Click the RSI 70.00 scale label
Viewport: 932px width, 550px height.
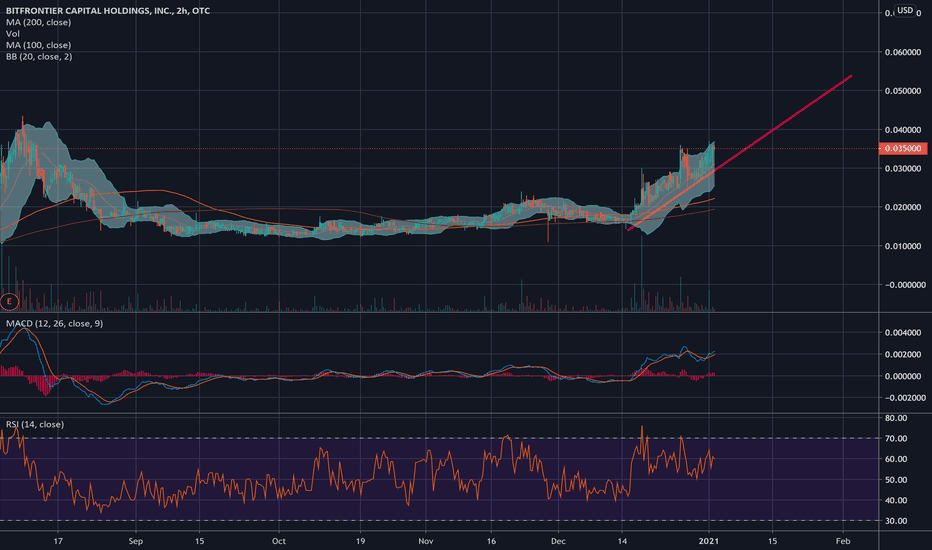(896, 439)
